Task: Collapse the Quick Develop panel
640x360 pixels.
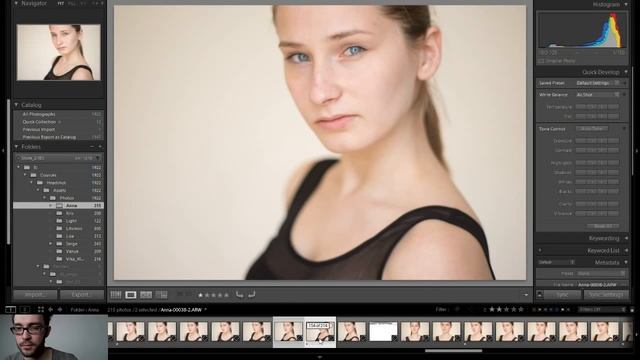Action: 626,72
